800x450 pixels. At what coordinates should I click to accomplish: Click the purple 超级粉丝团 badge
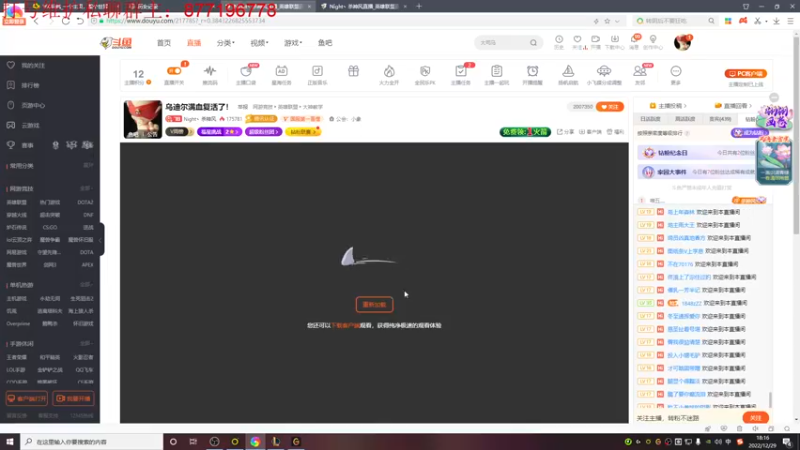click(x=263, y=132)
